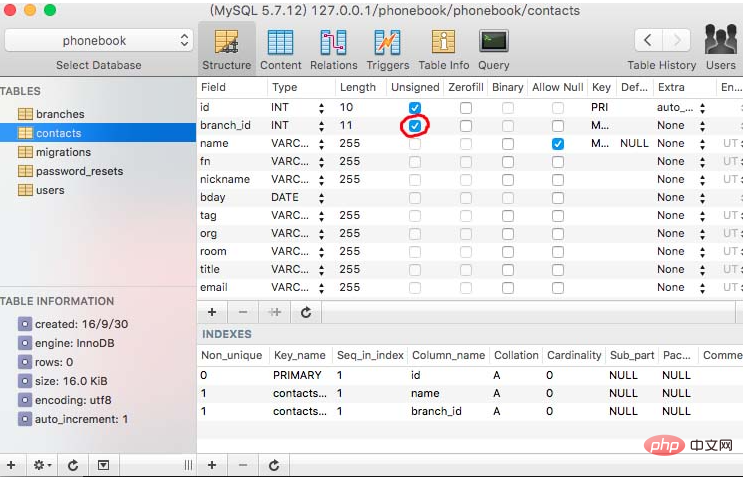Toggle Unsigned checkbox for the id field
This screenshot has height=478, width=743.
coord(415,108)
